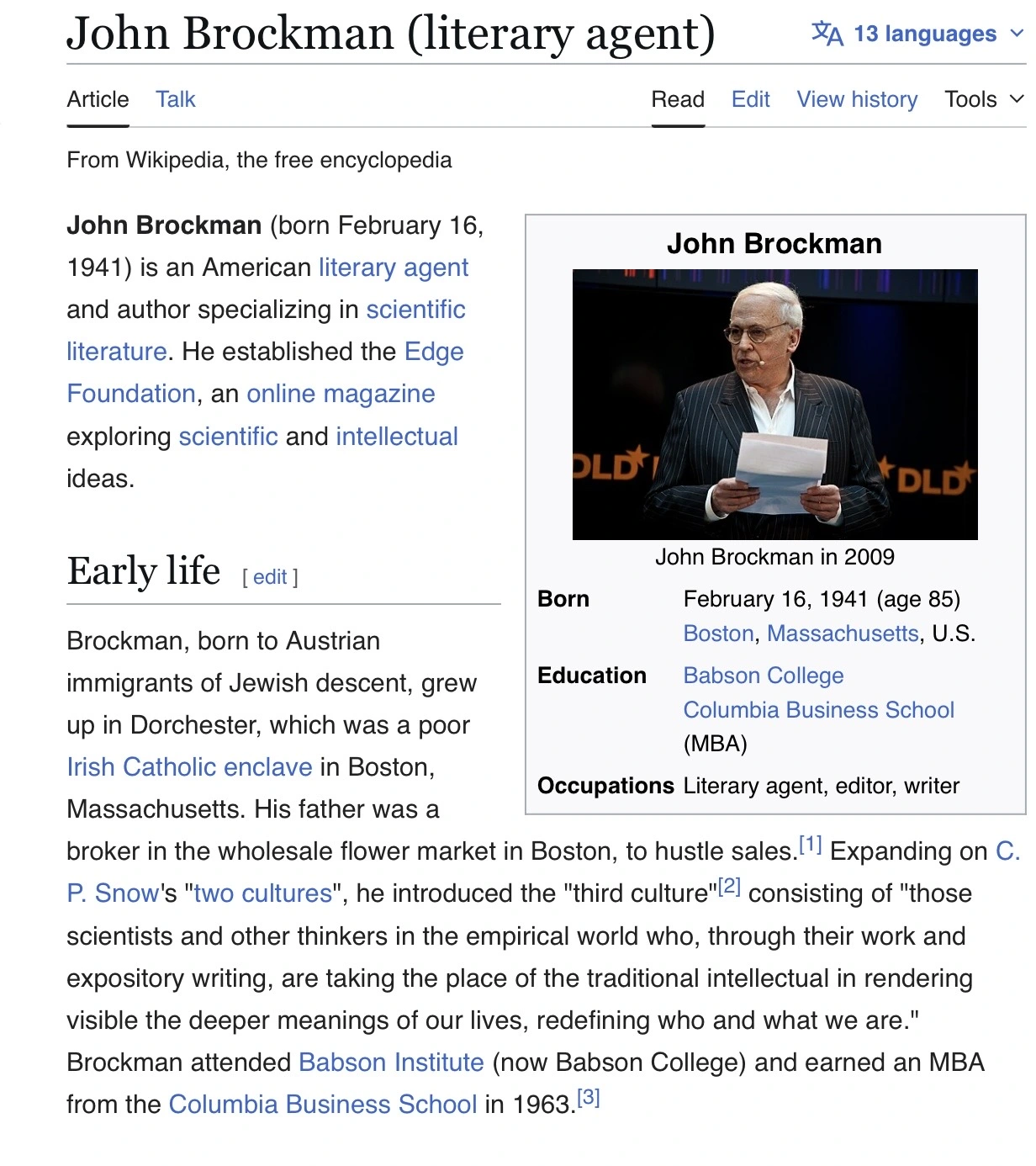Click the Occupations label in infobox
Image resolution: width=1036 pixels, height=1166 pixels.
605,786
